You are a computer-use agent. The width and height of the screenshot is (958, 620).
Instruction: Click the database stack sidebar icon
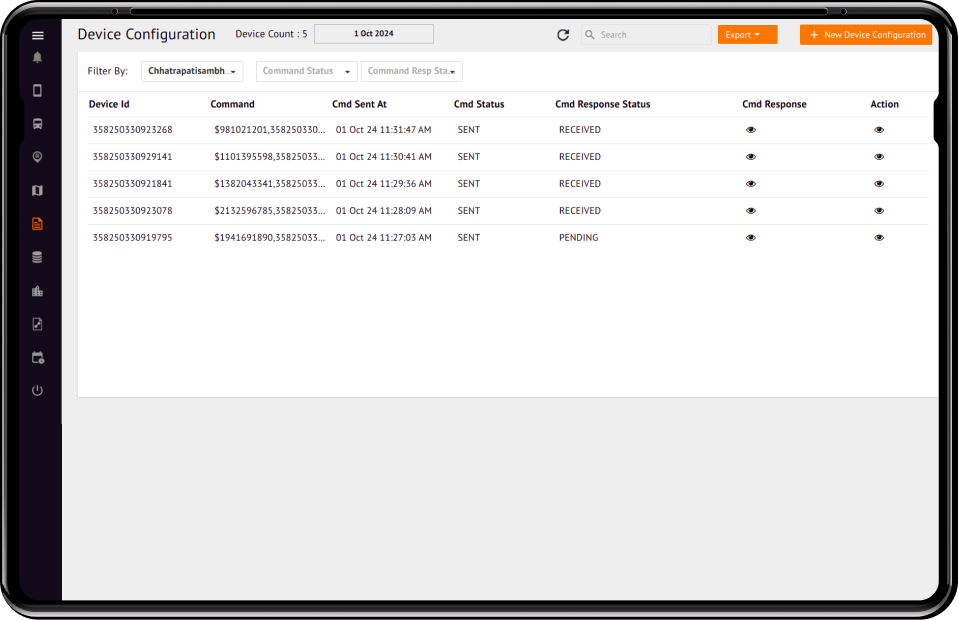[x=38, y=257]
